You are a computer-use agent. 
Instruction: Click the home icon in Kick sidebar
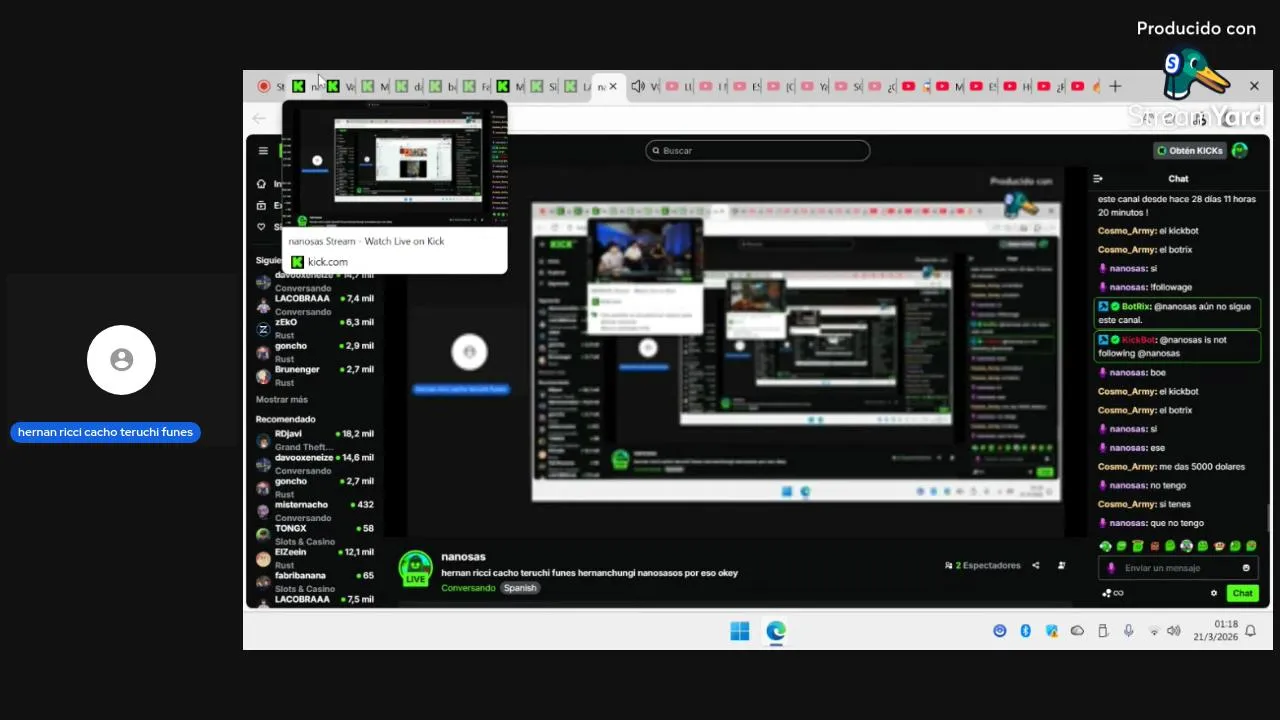[x=262, y=184]
